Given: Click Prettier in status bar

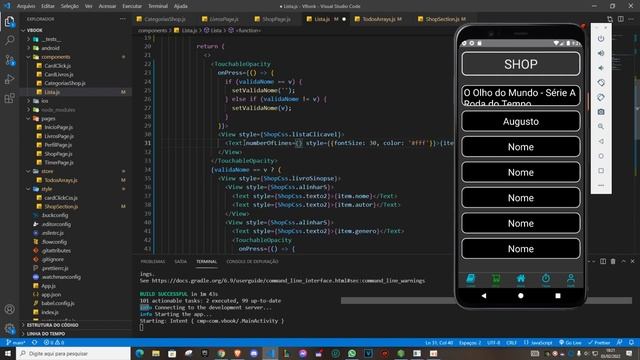Looking at the screenshot, I should point(599,342).
